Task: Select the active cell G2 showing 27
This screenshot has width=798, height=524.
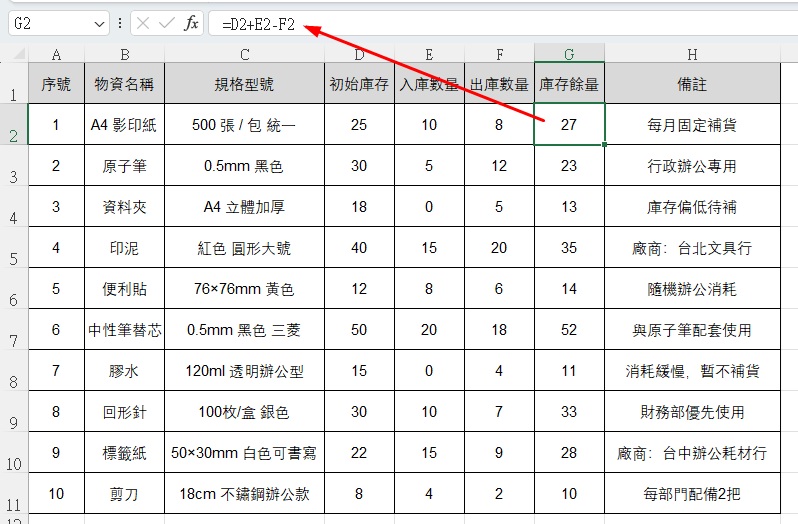Action: point(569,125)
